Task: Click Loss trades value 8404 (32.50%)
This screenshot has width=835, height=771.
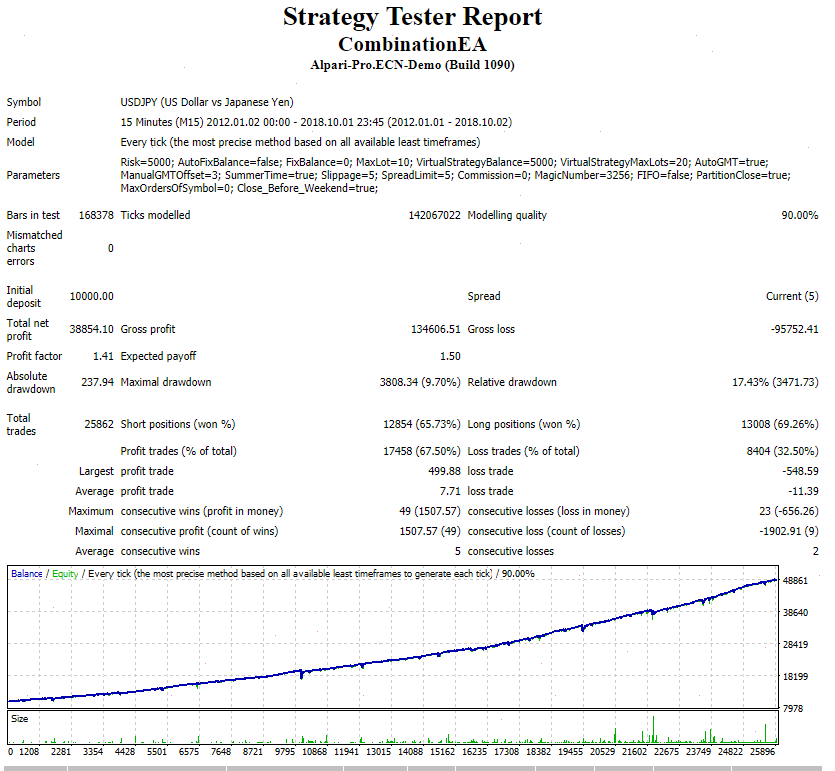Action: tap(782, 452)
